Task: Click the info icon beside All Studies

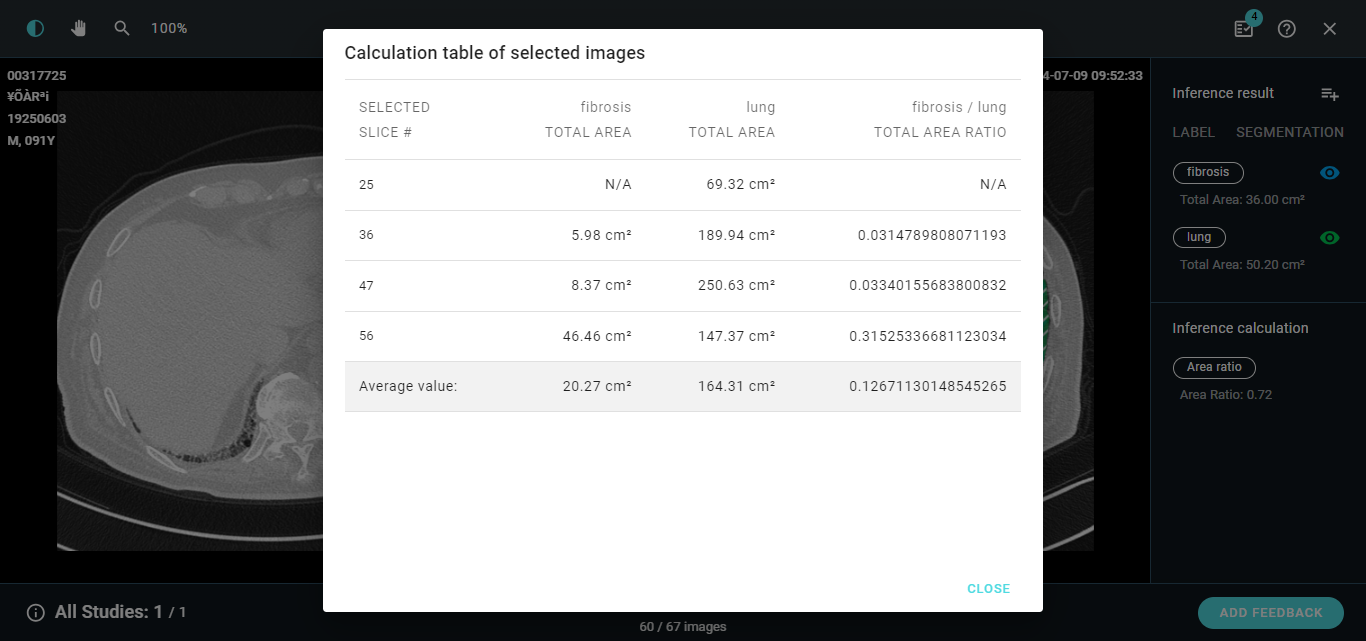Action: 36,612
